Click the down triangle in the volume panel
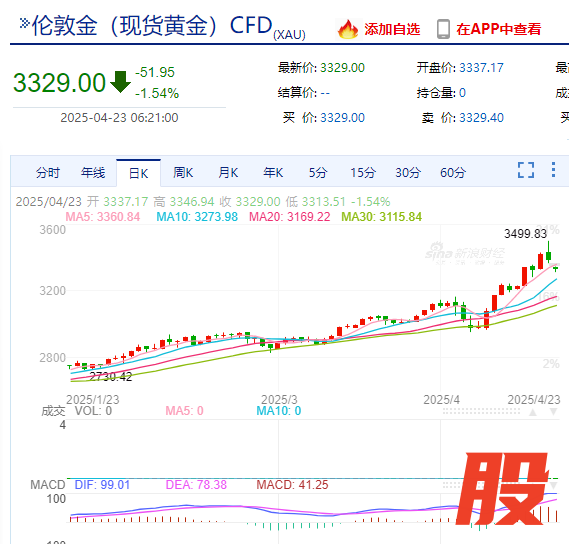This screenshot has width=569, height=544. pyautogui.click(x=553, y=412)
